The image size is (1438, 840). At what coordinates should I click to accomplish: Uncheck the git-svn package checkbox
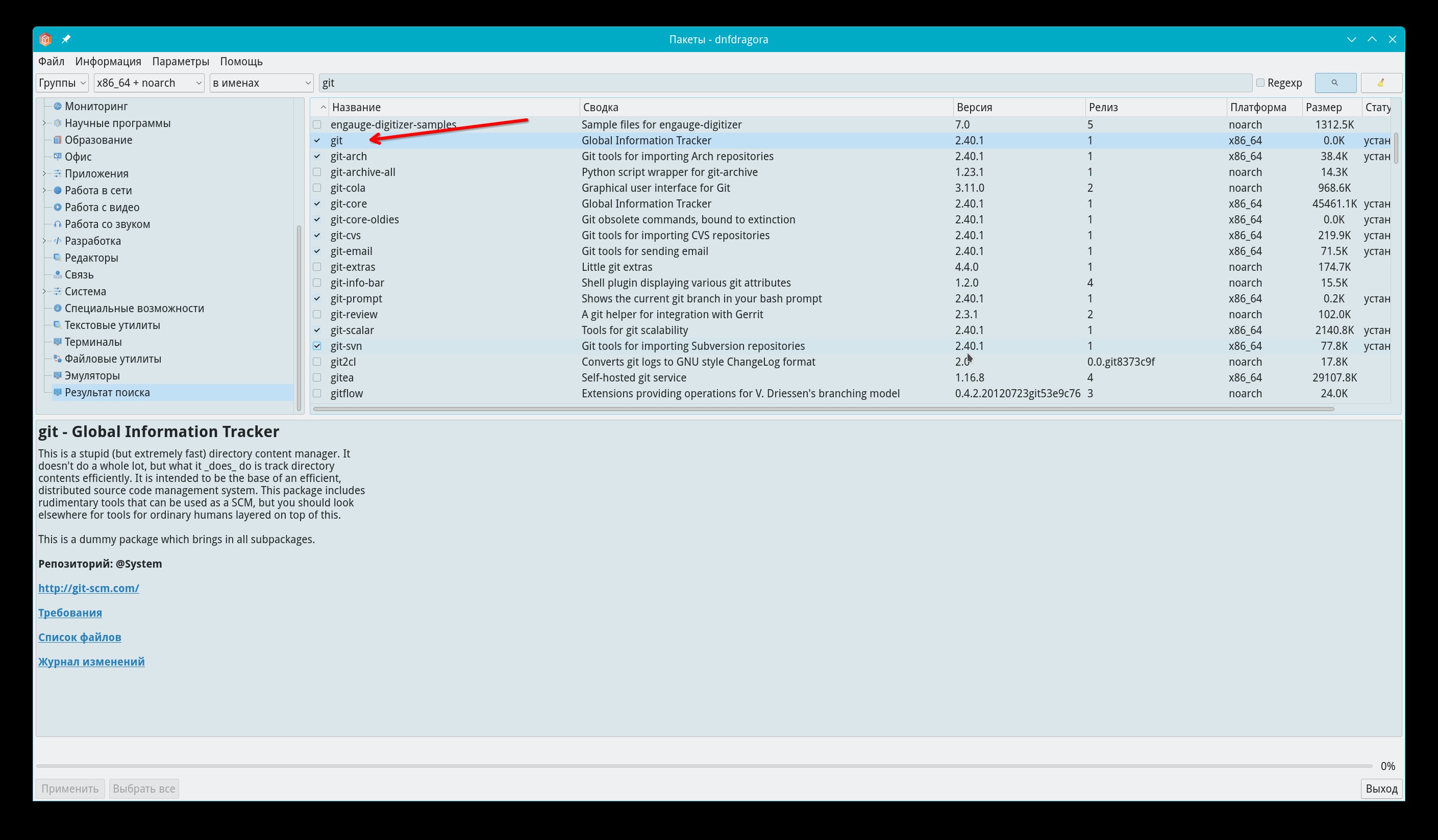(x=317, y=346)
